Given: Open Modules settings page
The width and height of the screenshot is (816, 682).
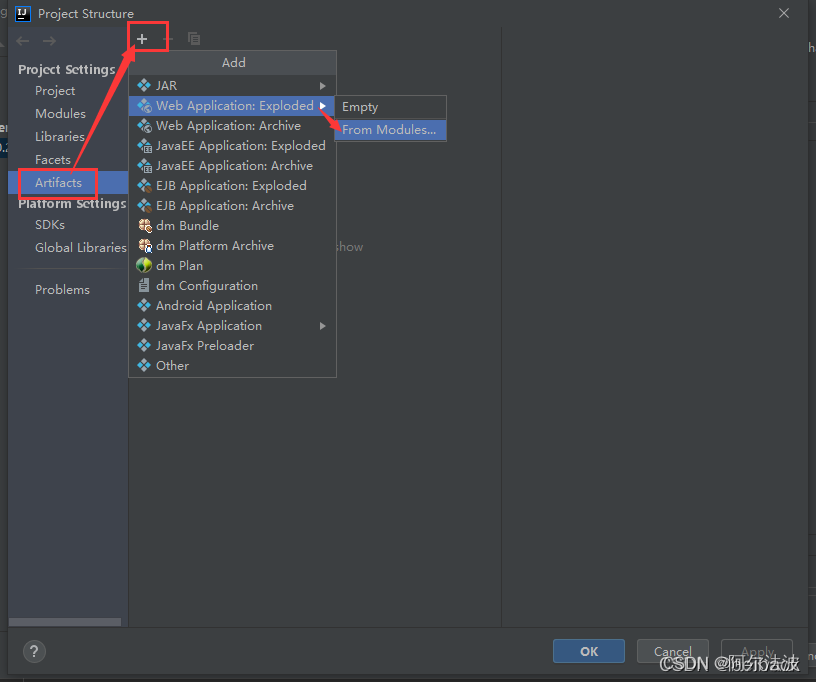Looking at the screenshot, I should (x=60, y=113).
